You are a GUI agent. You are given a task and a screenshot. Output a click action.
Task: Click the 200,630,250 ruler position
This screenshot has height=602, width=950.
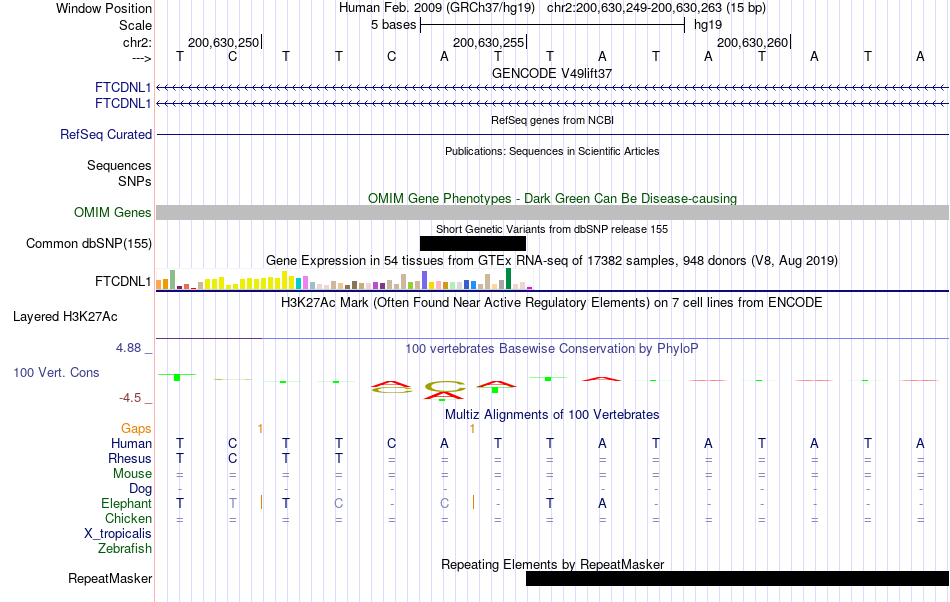224,42
